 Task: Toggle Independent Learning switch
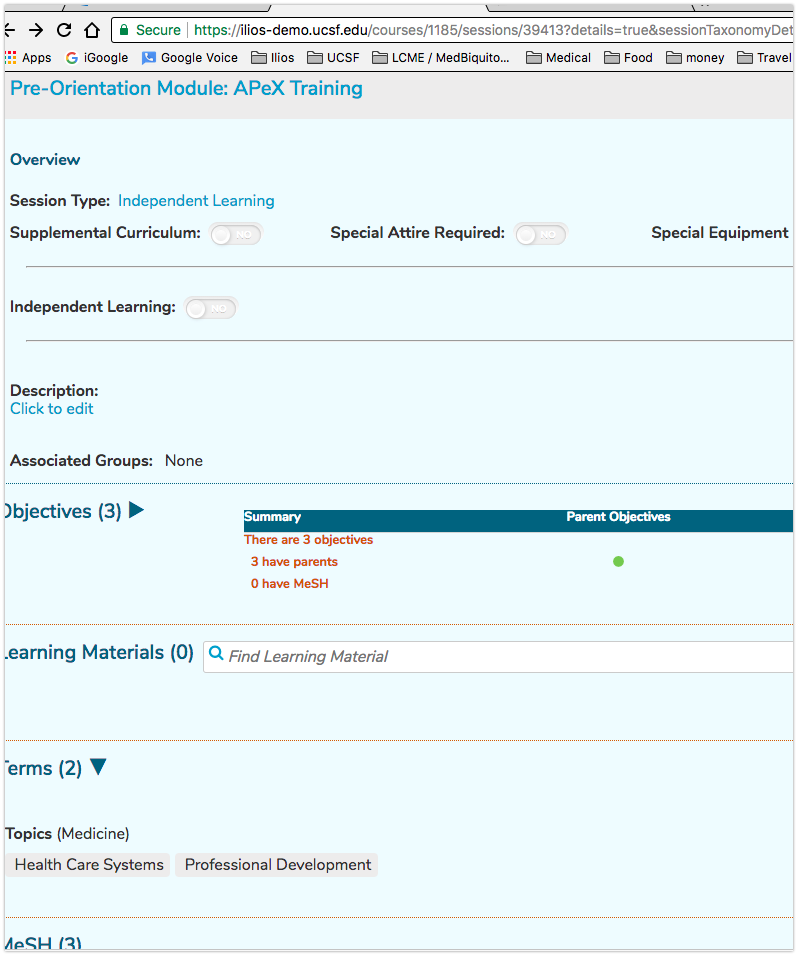pos(211,309)
